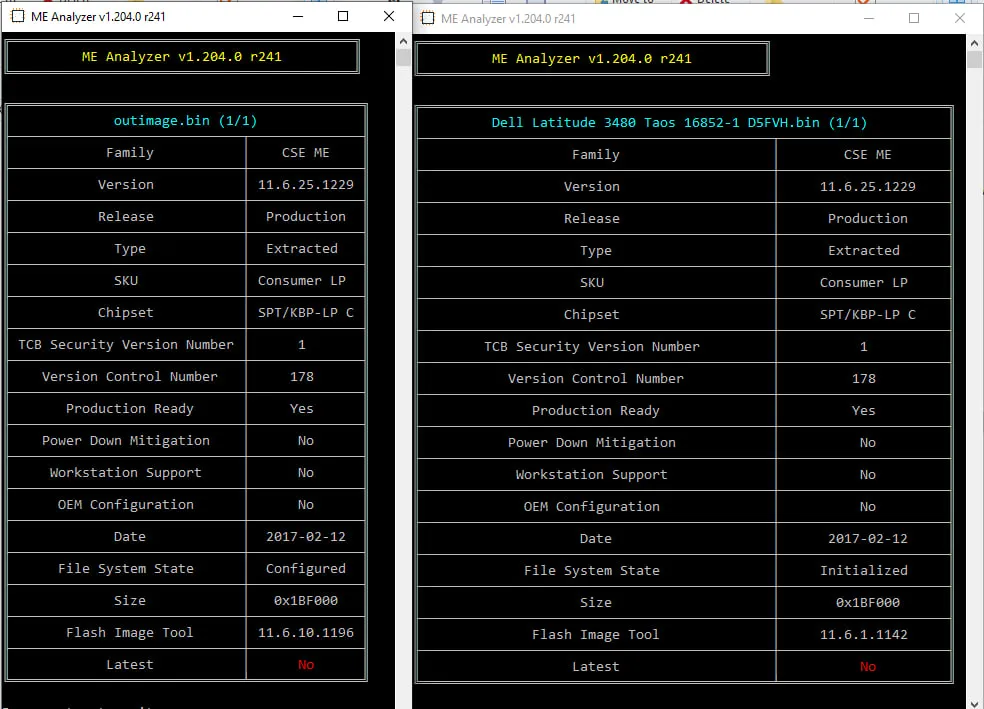Click the yellow ME Analyzer banner in right window
The image size is (984, 709).
pyautogui.click(x=592, y=58)
